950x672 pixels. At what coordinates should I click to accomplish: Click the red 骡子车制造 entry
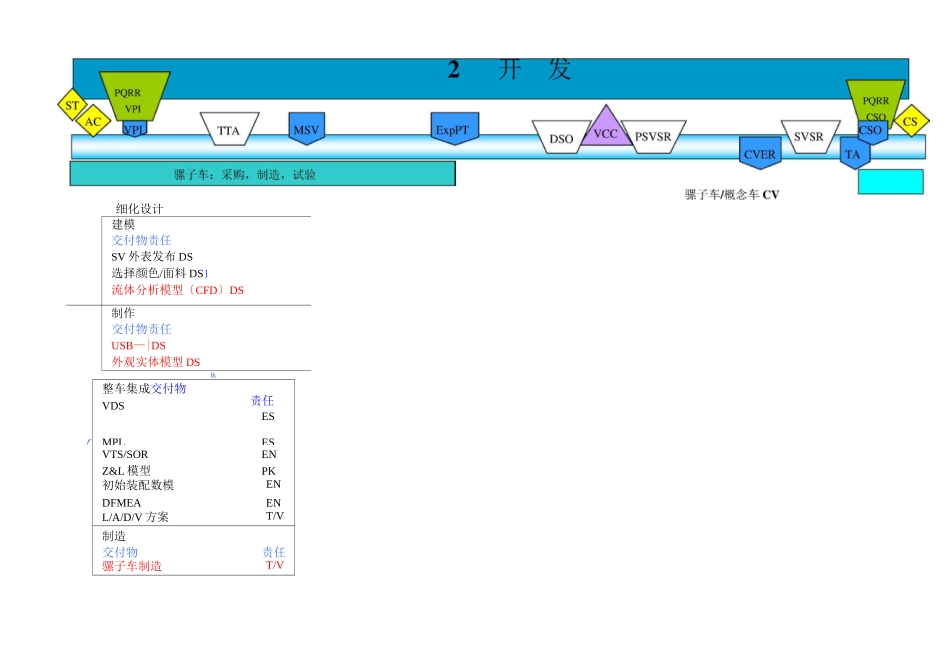point(132,566)
